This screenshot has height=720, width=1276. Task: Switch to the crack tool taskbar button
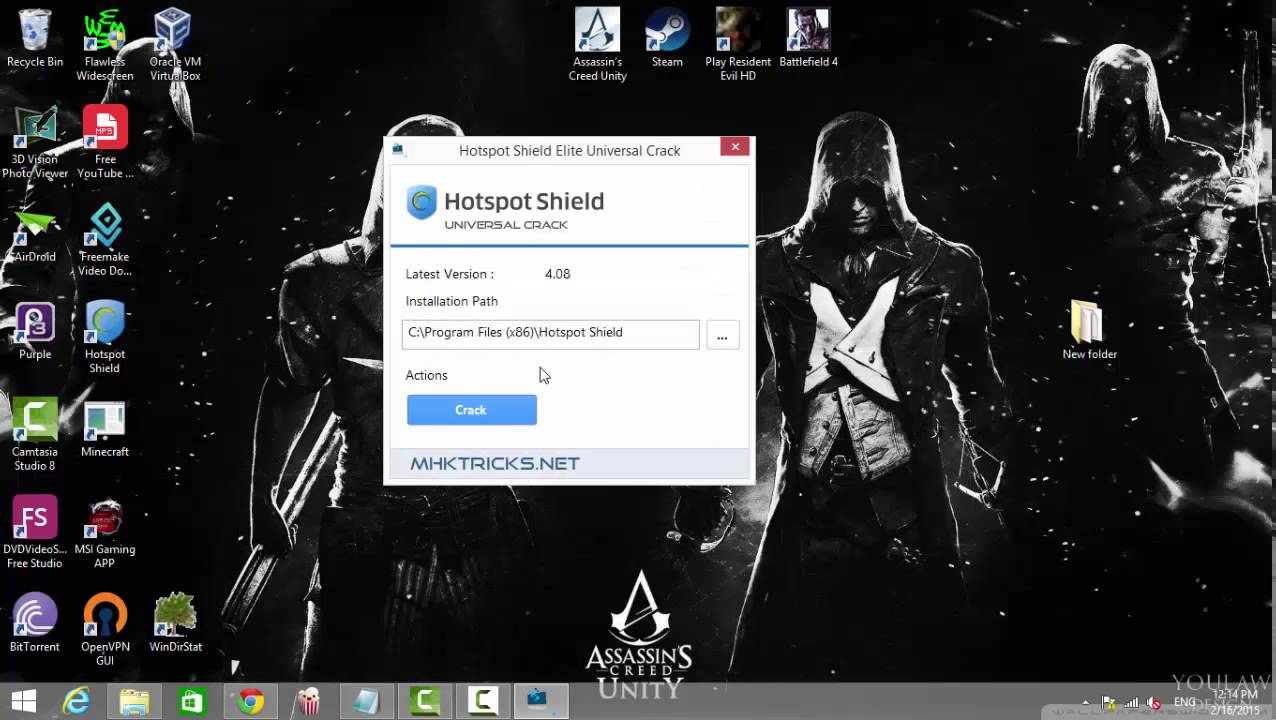tap(540, 702)
